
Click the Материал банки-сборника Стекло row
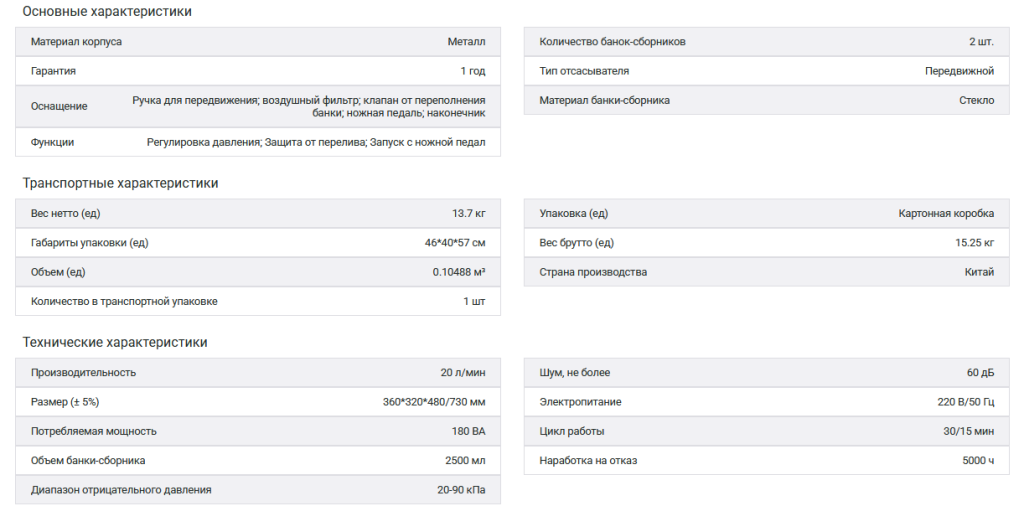tap(767, 101)
